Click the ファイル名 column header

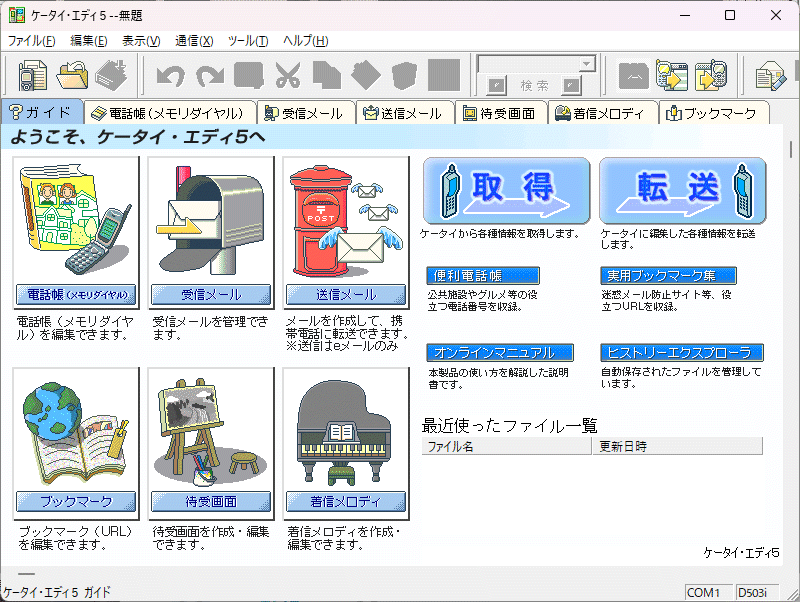pos(506,446)
